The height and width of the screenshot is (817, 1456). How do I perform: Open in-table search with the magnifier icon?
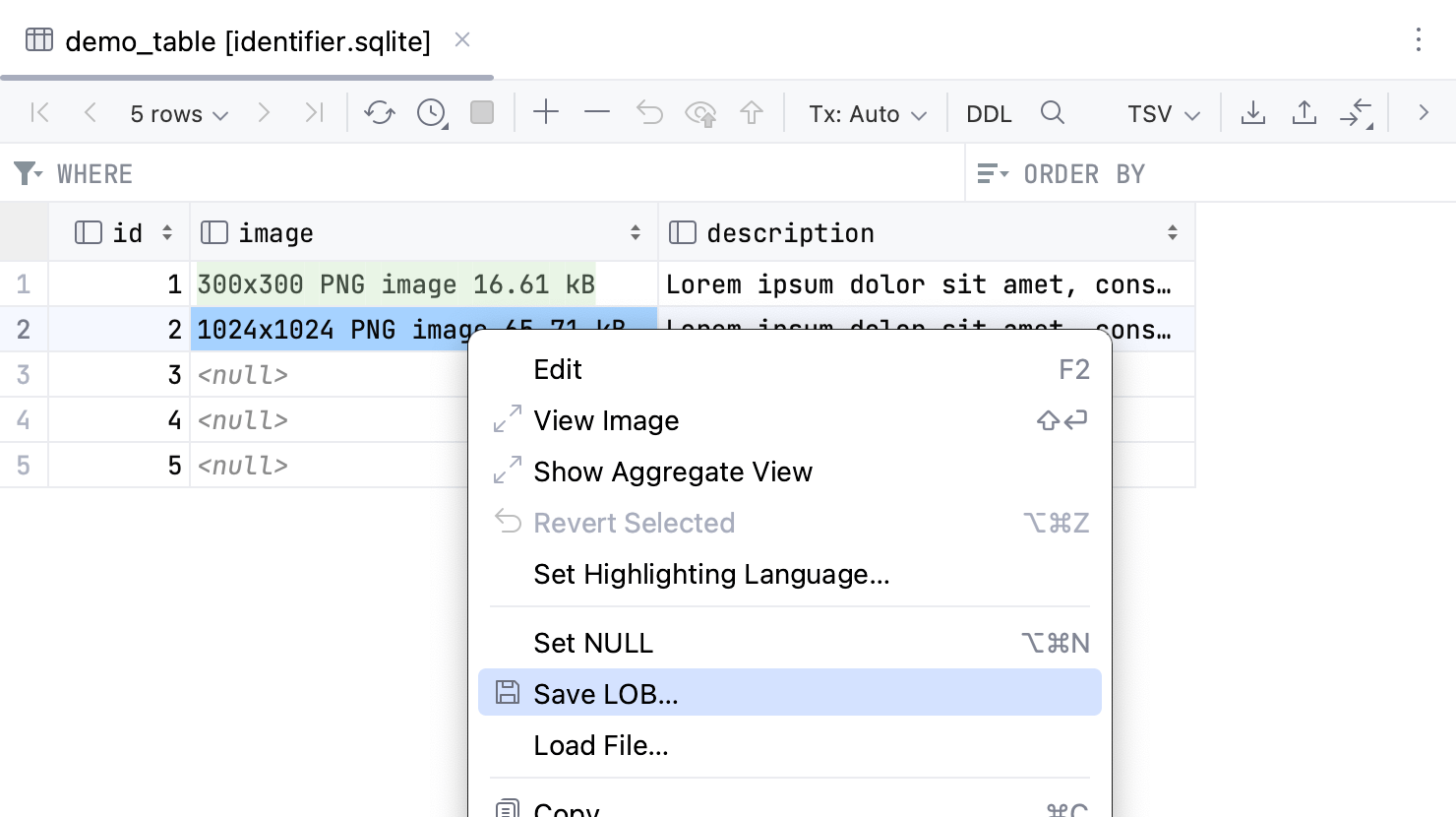point(1053,112)
